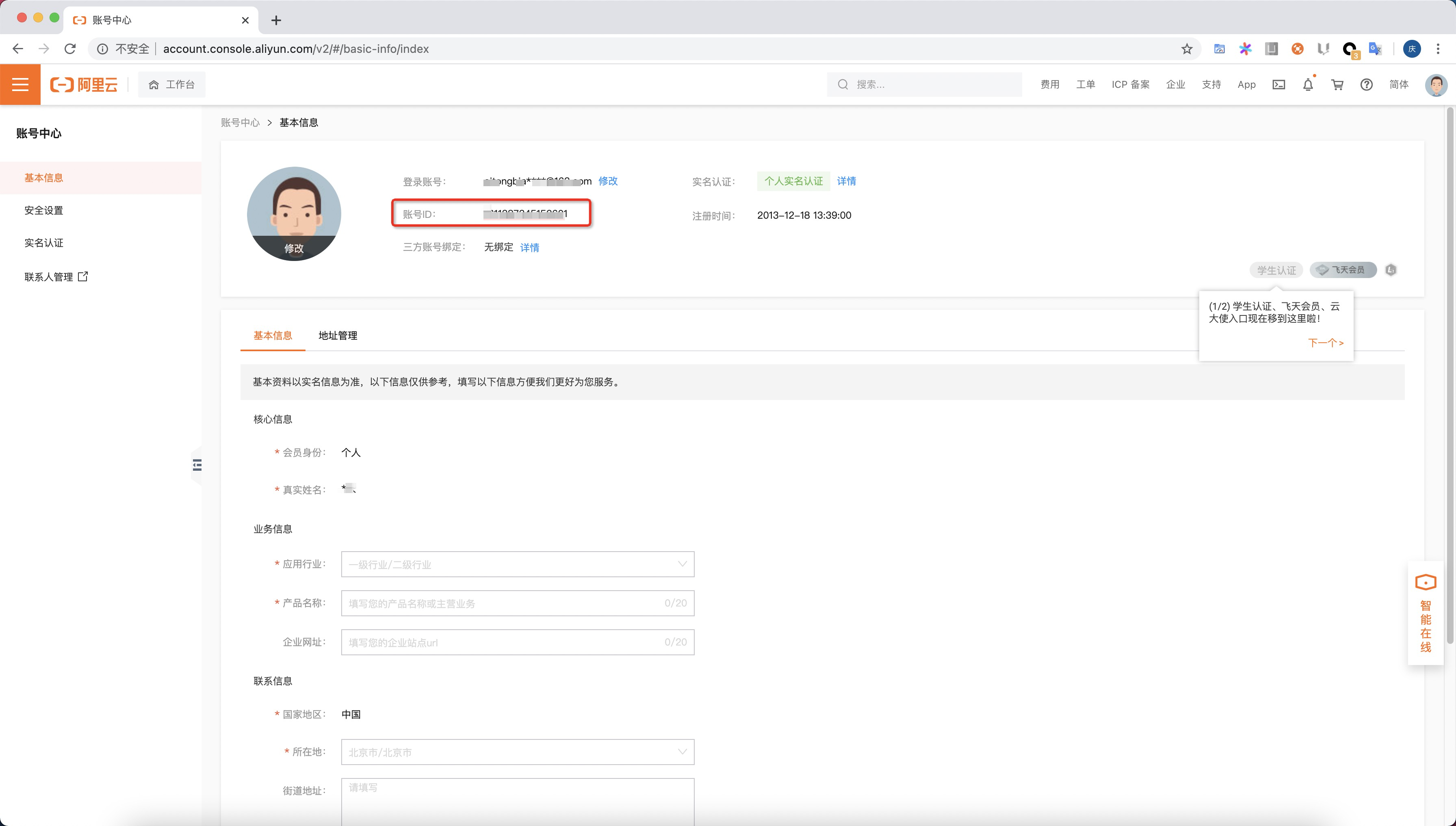Expand the 应用行业 dropdown

click(x=518, y=565)
